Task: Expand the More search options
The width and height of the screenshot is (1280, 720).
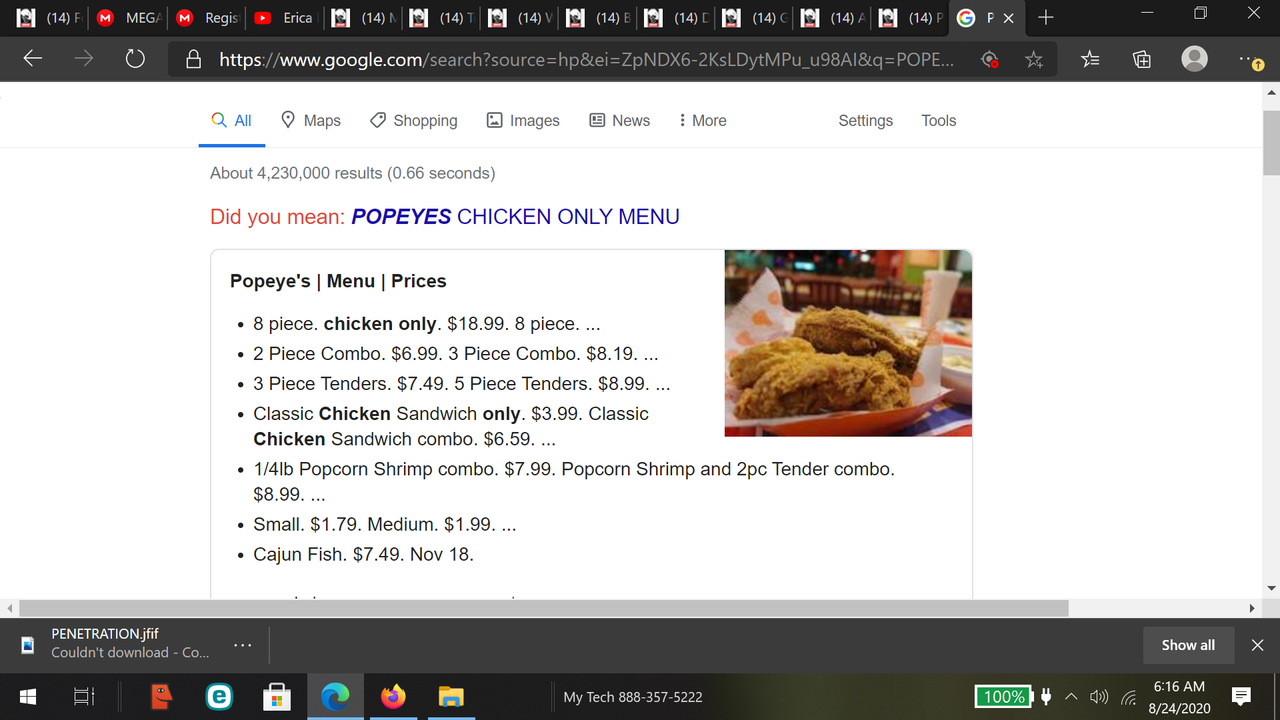Action: [x=702, y=120]
